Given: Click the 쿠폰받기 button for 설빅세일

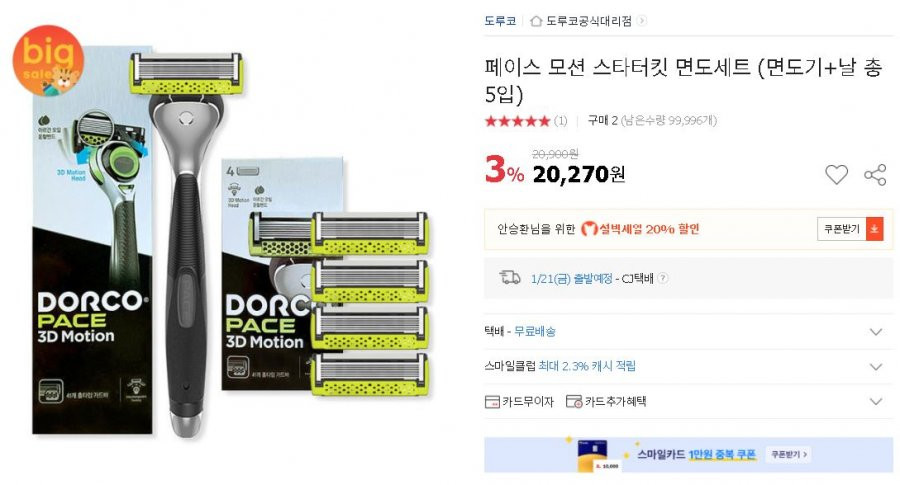Looking at the screenshot, I should 842,229.
